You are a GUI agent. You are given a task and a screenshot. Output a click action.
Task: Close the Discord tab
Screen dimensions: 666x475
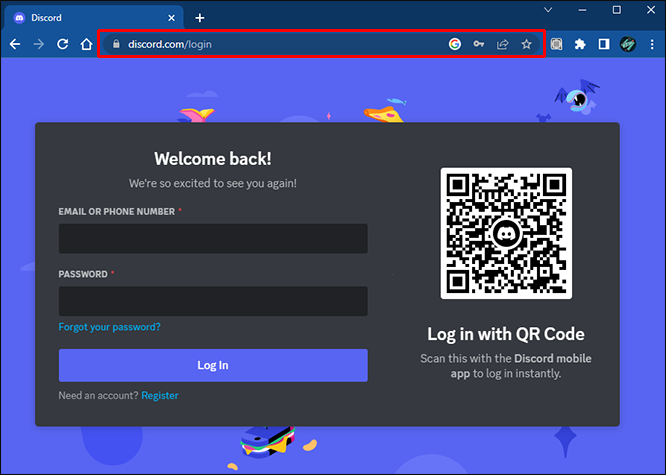tap(171, 18)
